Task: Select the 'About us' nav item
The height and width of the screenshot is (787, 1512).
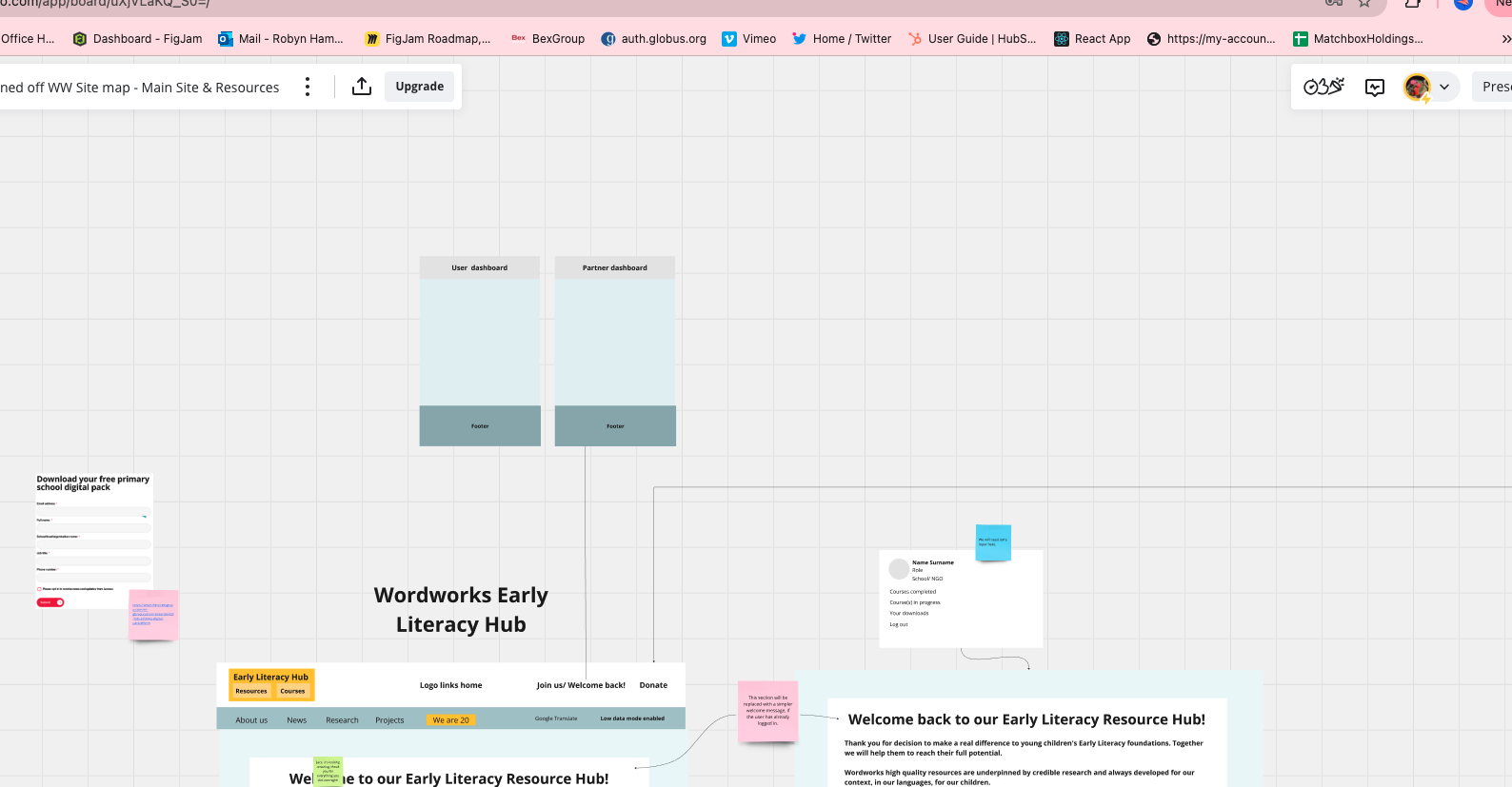Action: [x=251, y=720]
